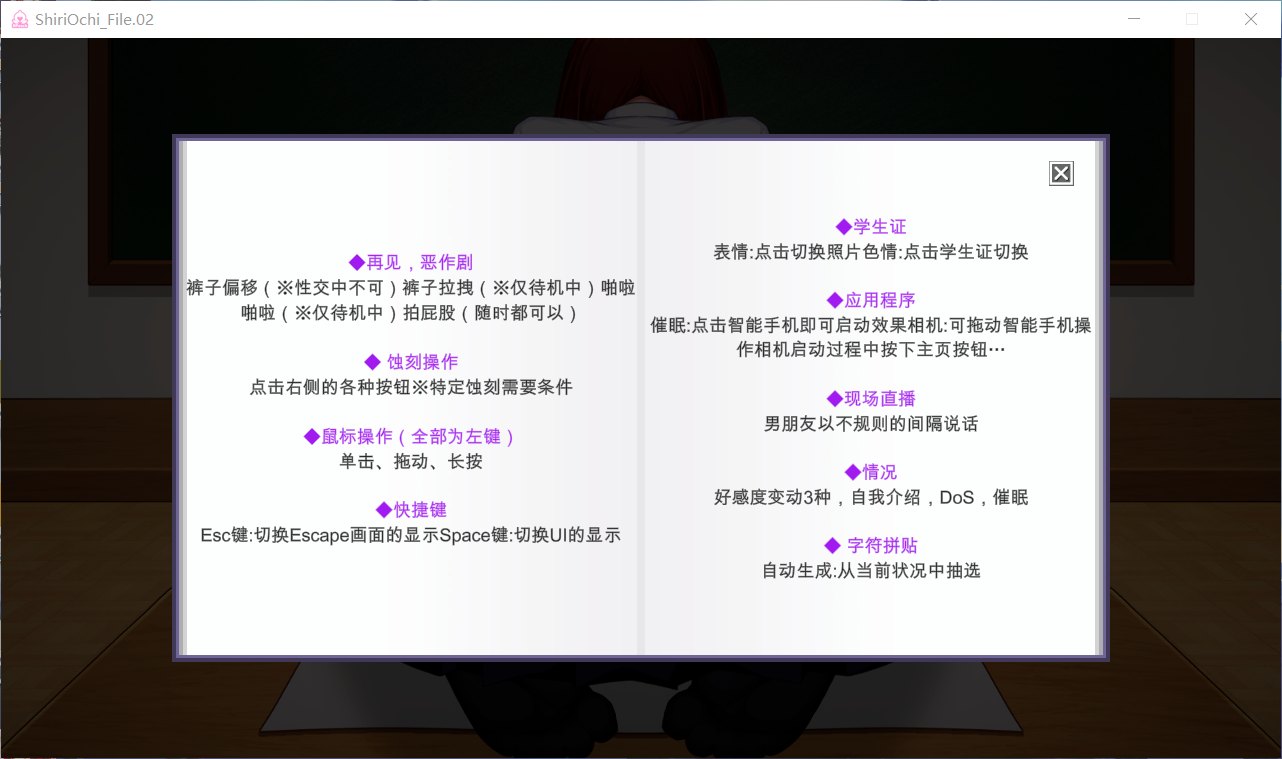
Task: Click the ◆快捷键 heading
Action: pos(411,509)
